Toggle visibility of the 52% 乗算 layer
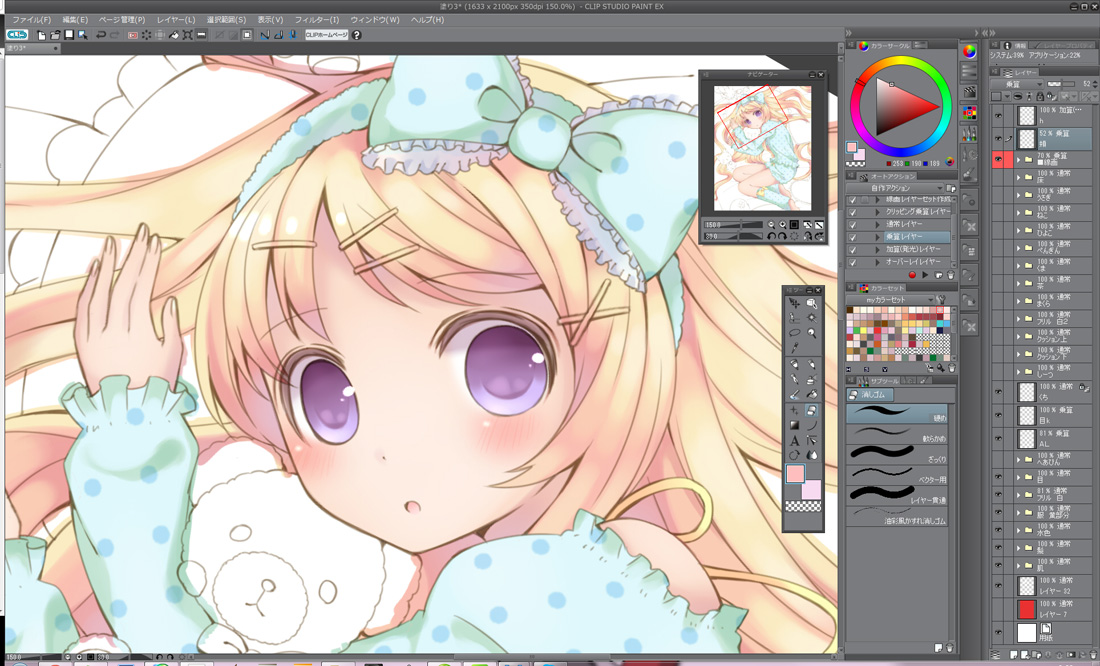 pos(998,138)
